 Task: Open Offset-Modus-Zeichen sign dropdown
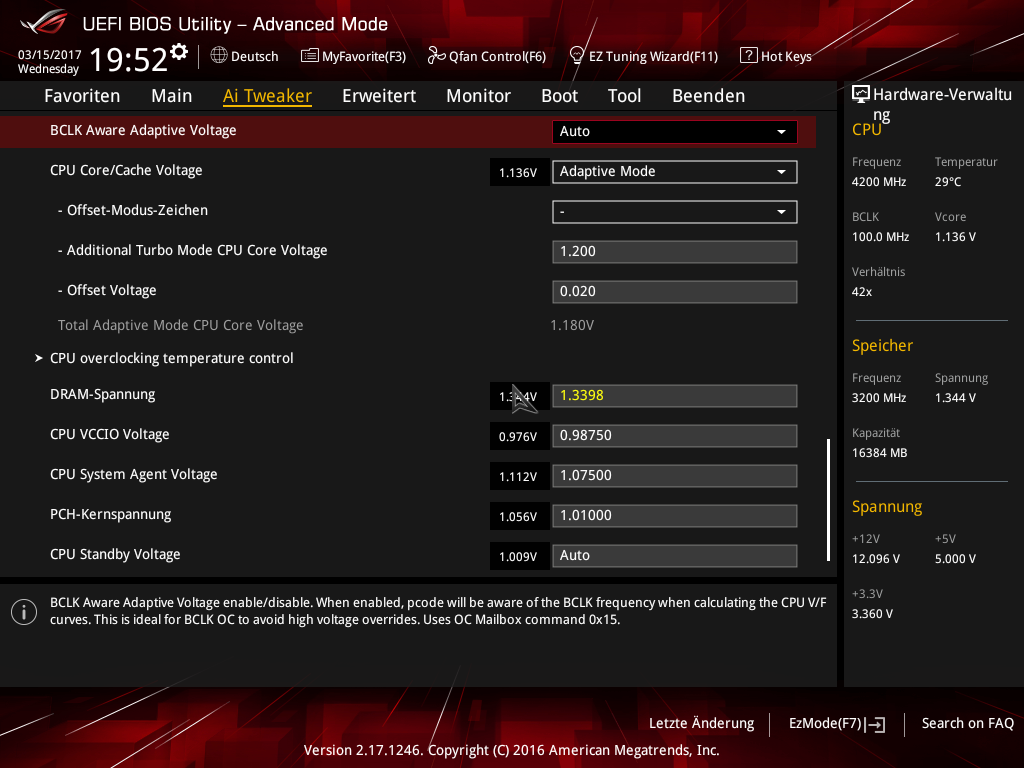[x=675, y=212]
